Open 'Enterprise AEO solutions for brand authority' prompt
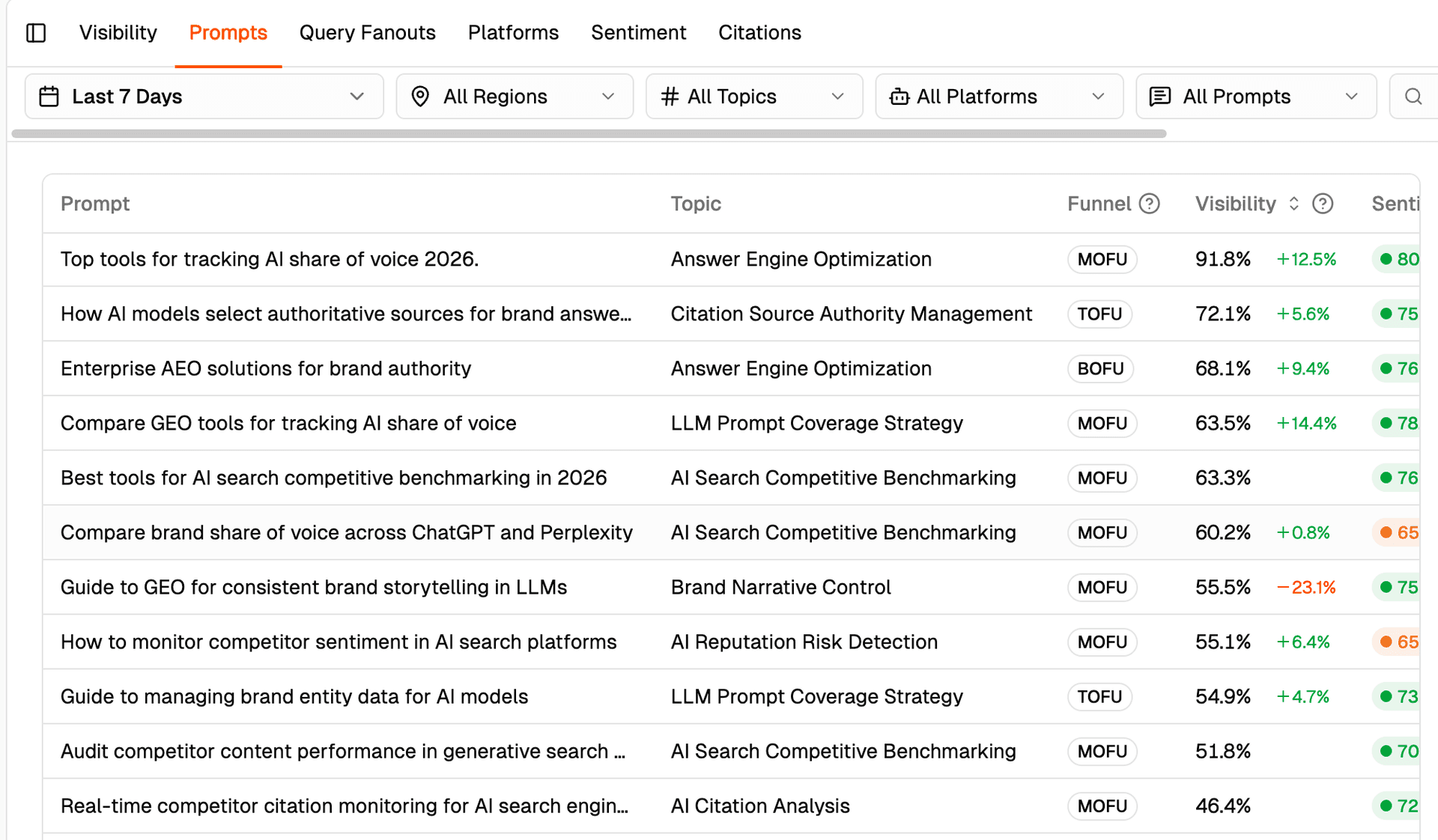The height and width of the screenshot is (840, 1438). tap(266, 368)
